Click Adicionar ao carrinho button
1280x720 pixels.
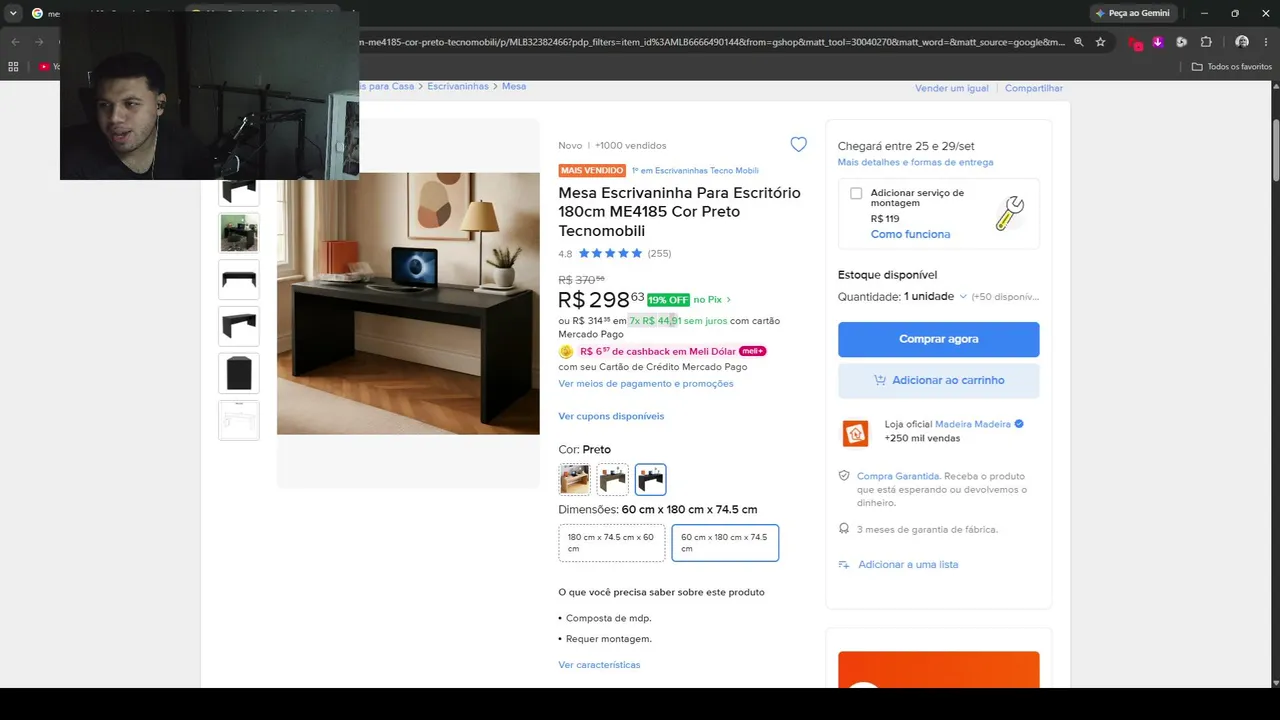tap(938, 380)
